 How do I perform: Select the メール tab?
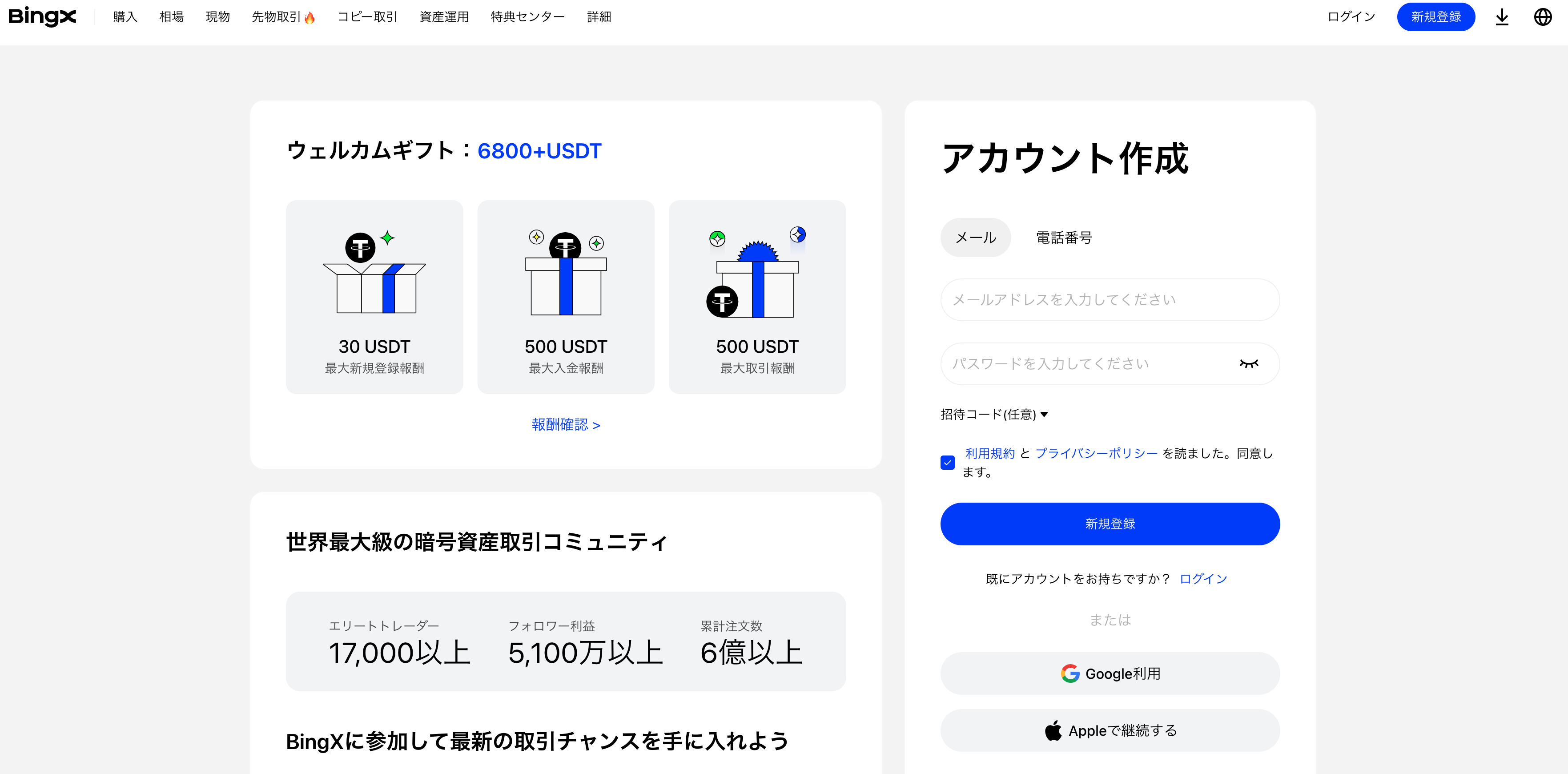click(x=975, y=238)
